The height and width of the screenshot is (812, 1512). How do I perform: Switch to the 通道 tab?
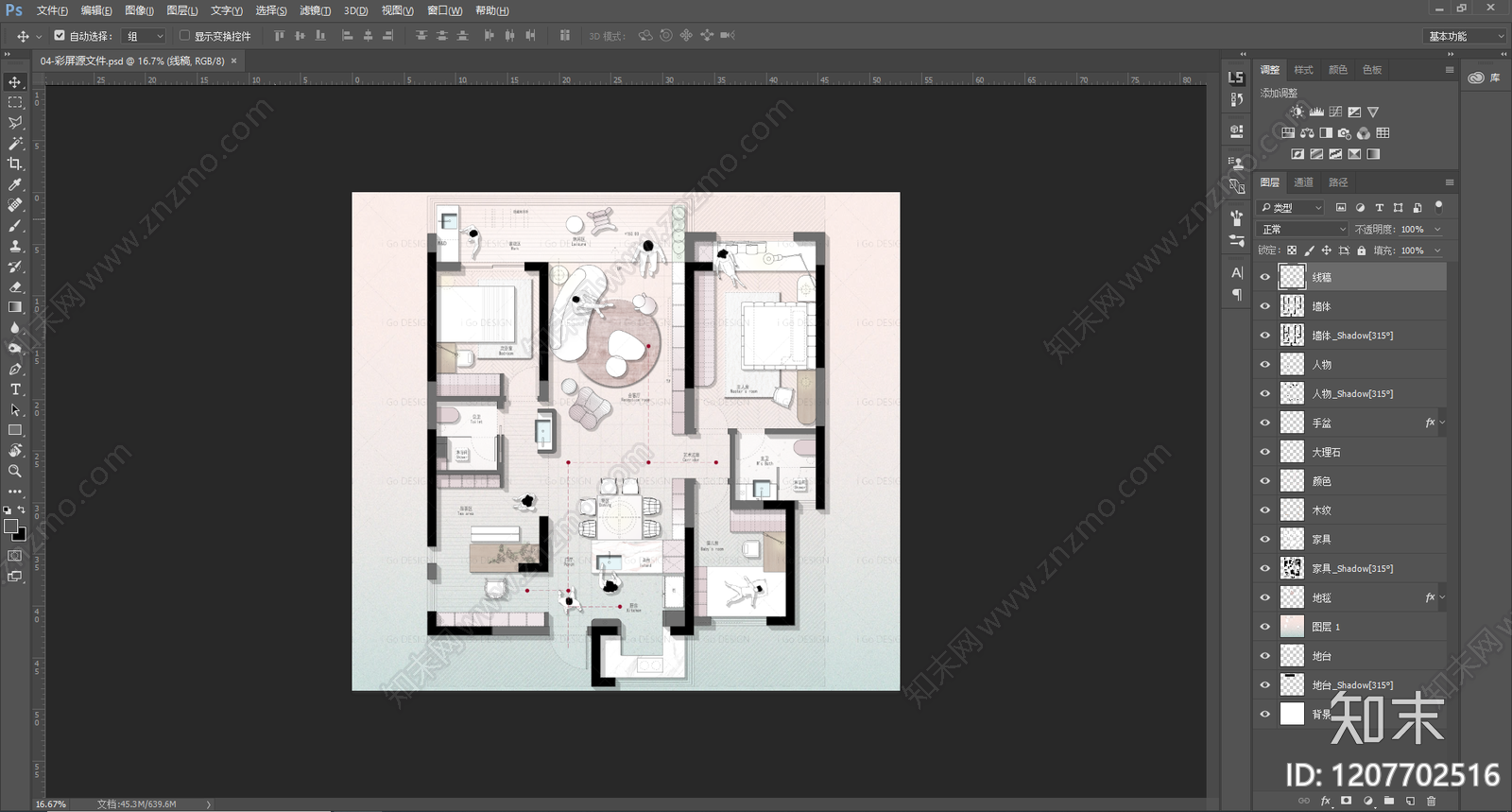point(1303,182)
